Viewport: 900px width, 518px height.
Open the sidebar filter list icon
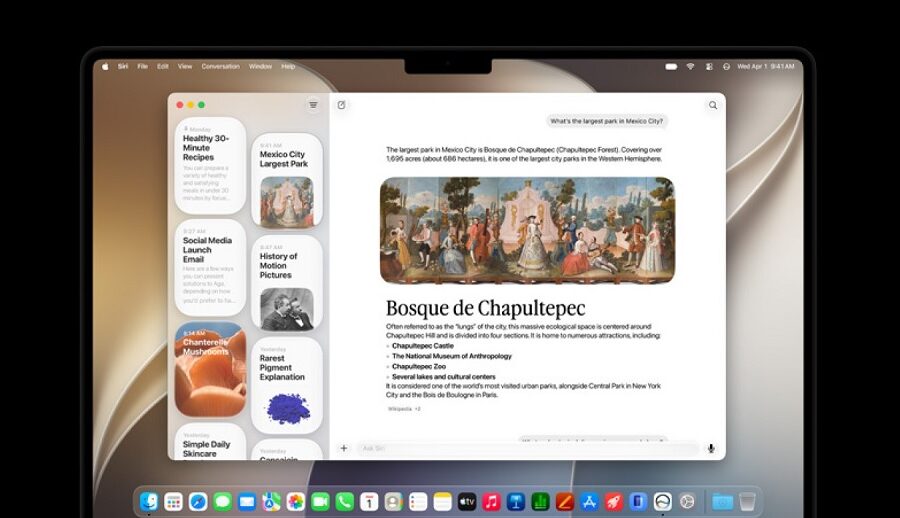point(313,105)
